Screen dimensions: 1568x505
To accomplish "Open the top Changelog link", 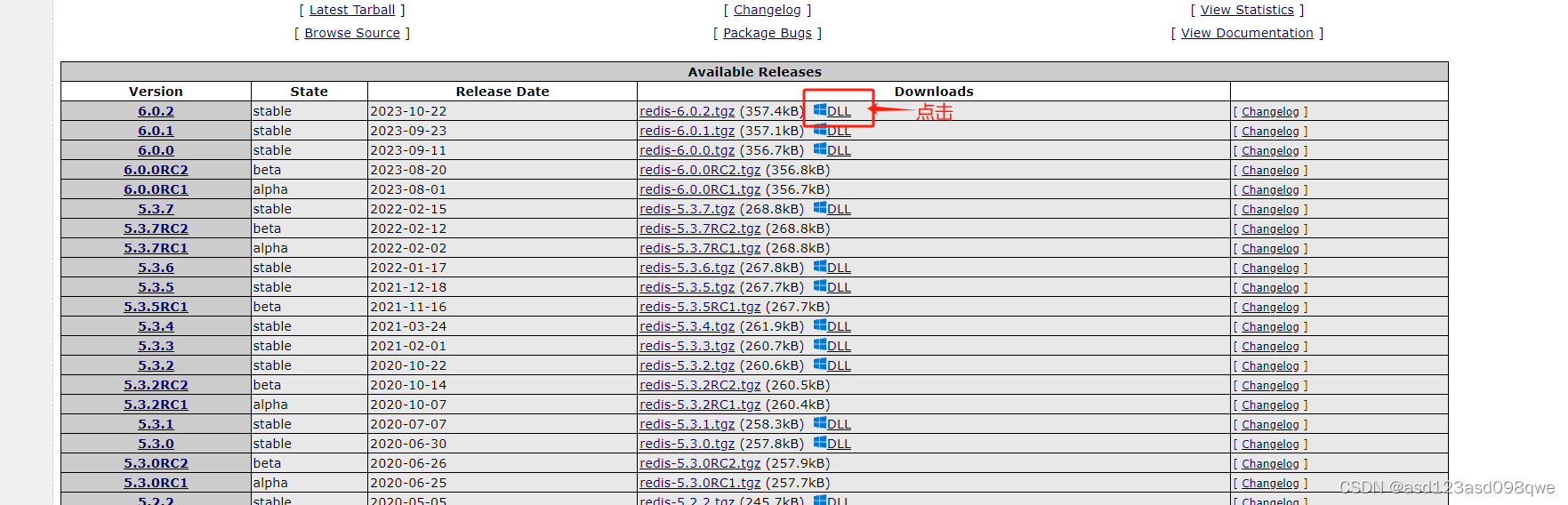I will click(768, 10).
